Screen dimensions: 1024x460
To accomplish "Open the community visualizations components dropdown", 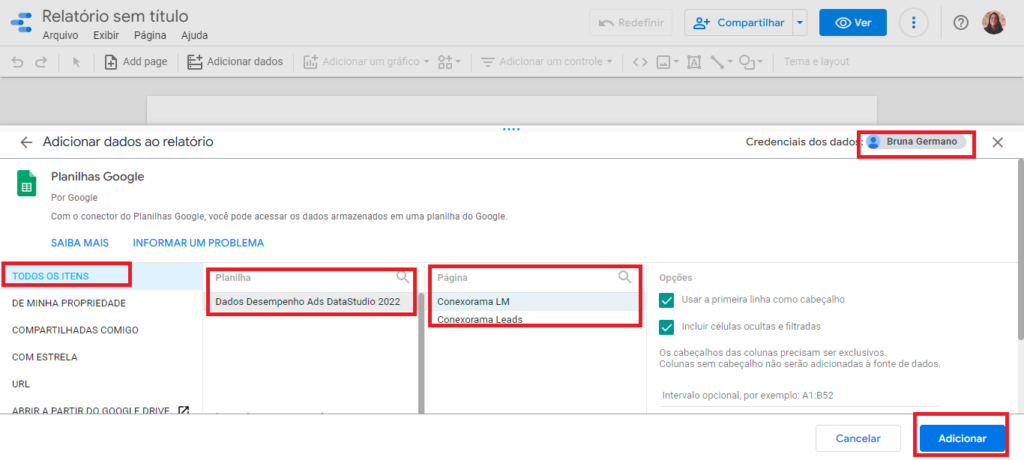I will click(449, 62).
